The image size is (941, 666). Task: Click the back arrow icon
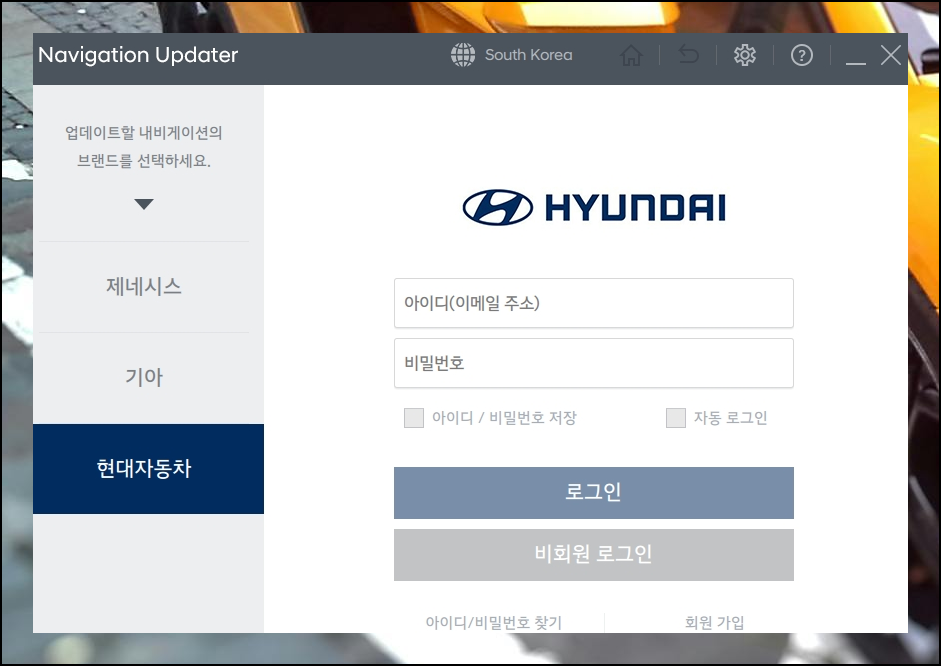(x=688, y=55)
